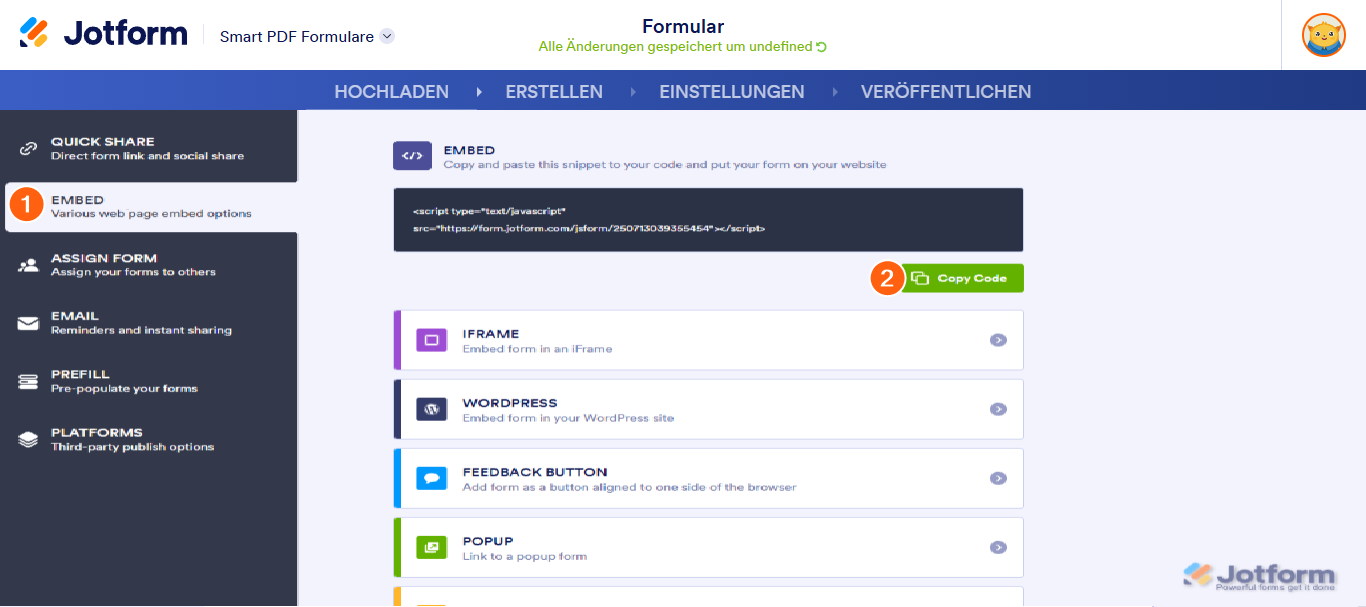The height and width of the screenshot is (607, 1366).
Task: Click the green Popup icon
Action: click(x=432, y=547)
